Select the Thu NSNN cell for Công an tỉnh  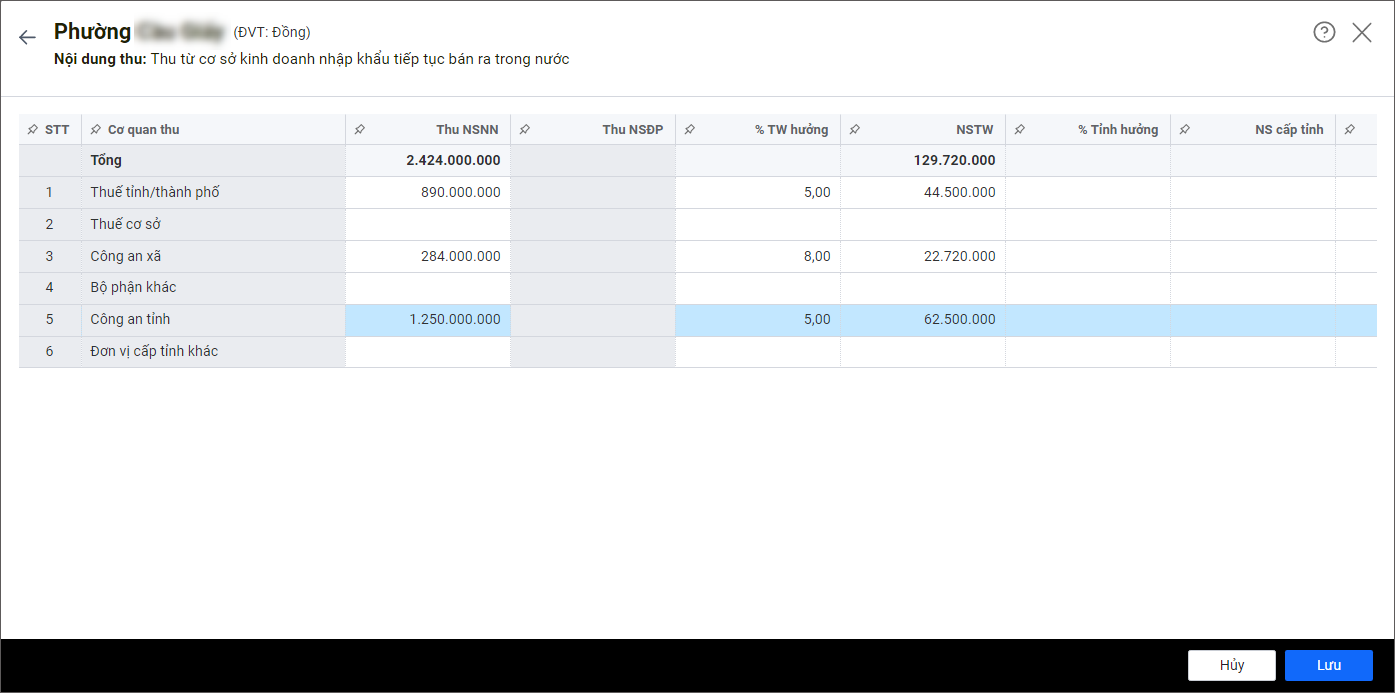[x=428, y=320]
